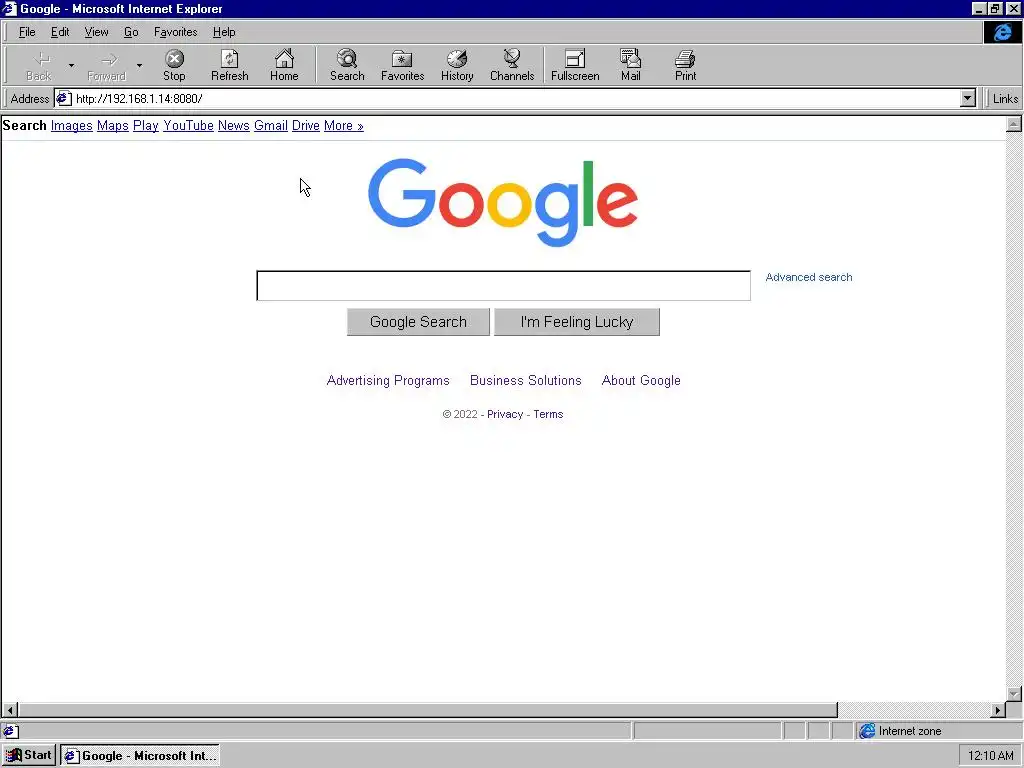This screenshot has height=768, width=1024.
Task: Click the page icon in Address bar
Action: tap(63, 99)
